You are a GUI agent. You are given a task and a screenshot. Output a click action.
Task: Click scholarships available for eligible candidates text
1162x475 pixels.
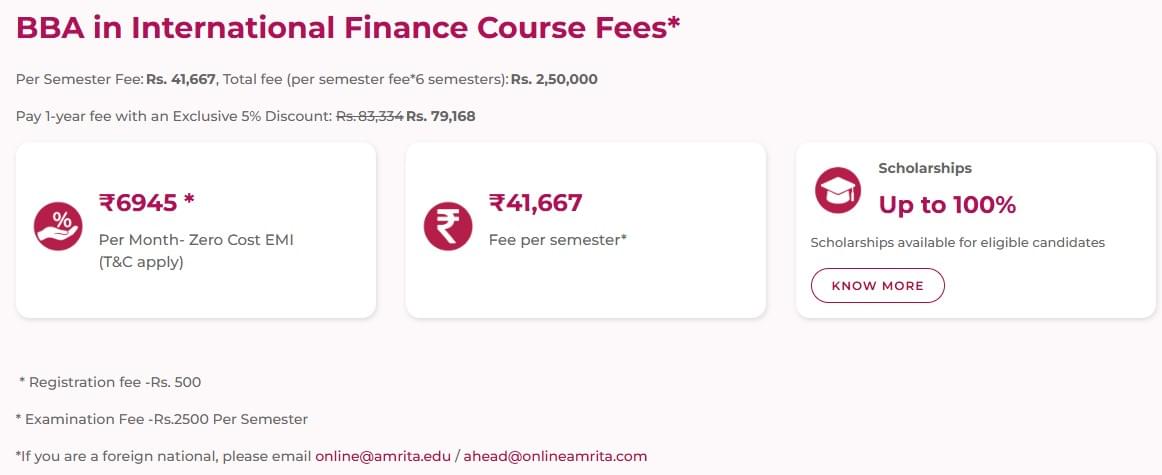[957, 242]
